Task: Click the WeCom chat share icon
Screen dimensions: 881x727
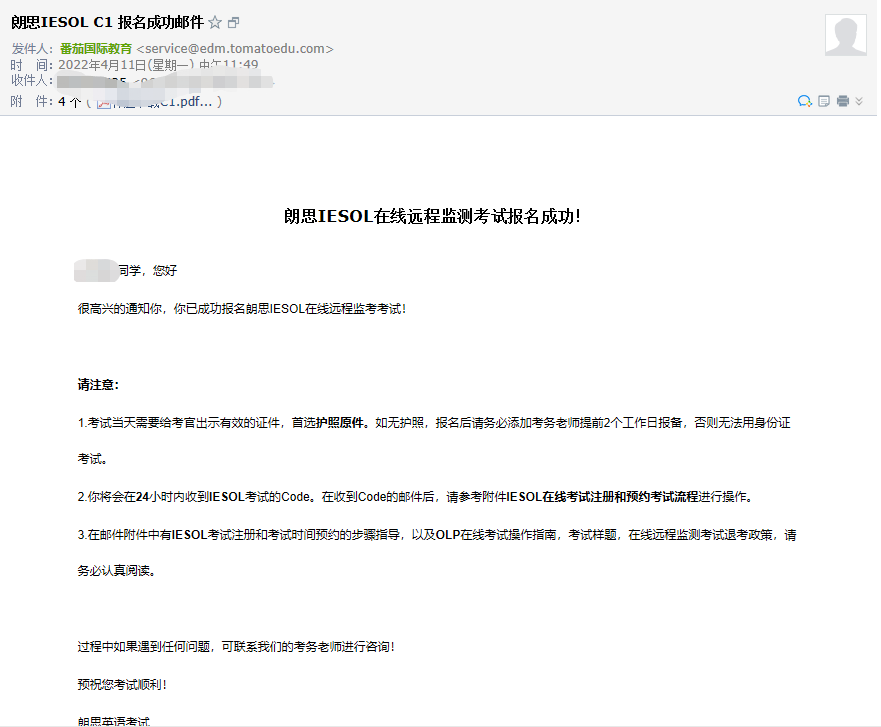Action: pyautogui.click(x=805, y=101)
